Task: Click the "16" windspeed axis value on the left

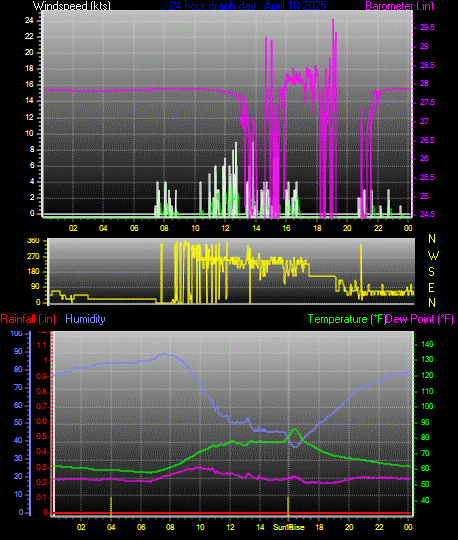Action: coord(29,84)
